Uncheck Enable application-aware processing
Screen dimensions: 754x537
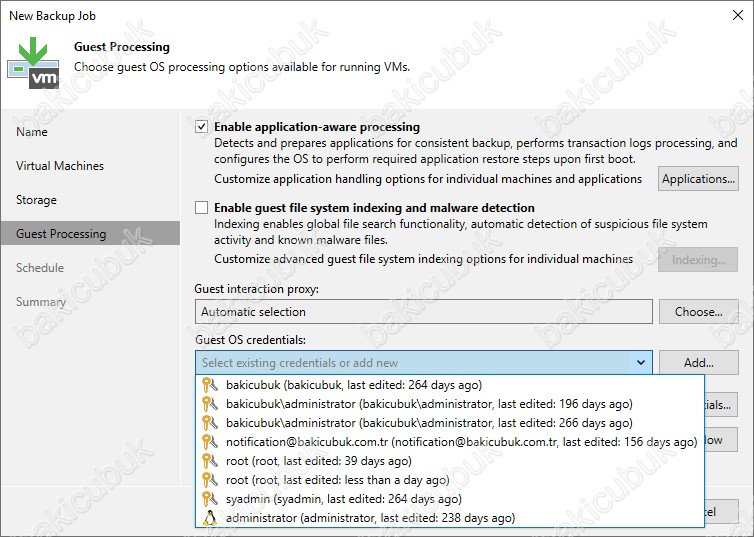[x=201, y=127]
